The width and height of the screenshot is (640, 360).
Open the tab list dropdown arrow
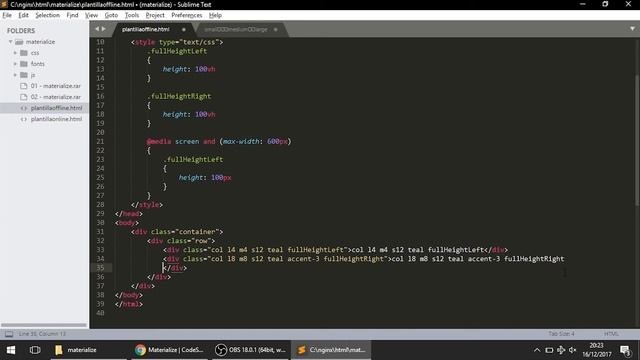(632, 29)
